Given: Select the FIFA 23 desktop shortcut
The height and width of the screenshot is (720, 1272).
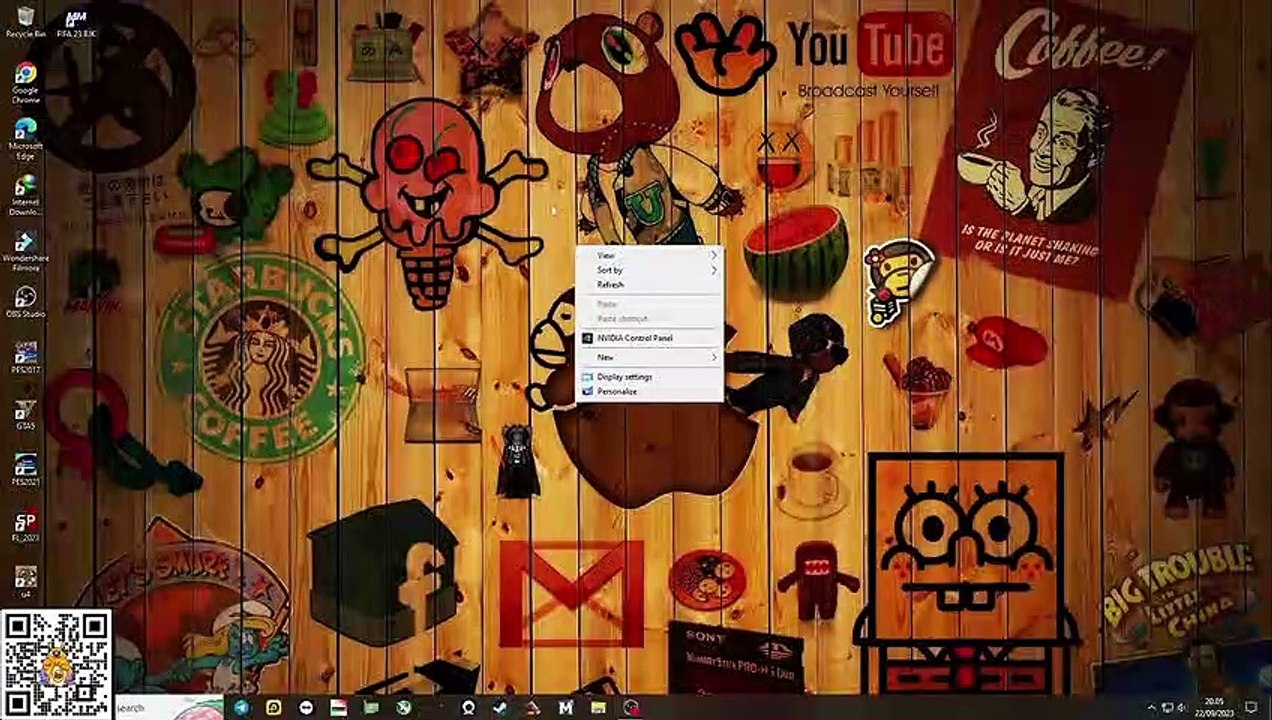Looking at the screenshot, I should (x=76, y=22).
